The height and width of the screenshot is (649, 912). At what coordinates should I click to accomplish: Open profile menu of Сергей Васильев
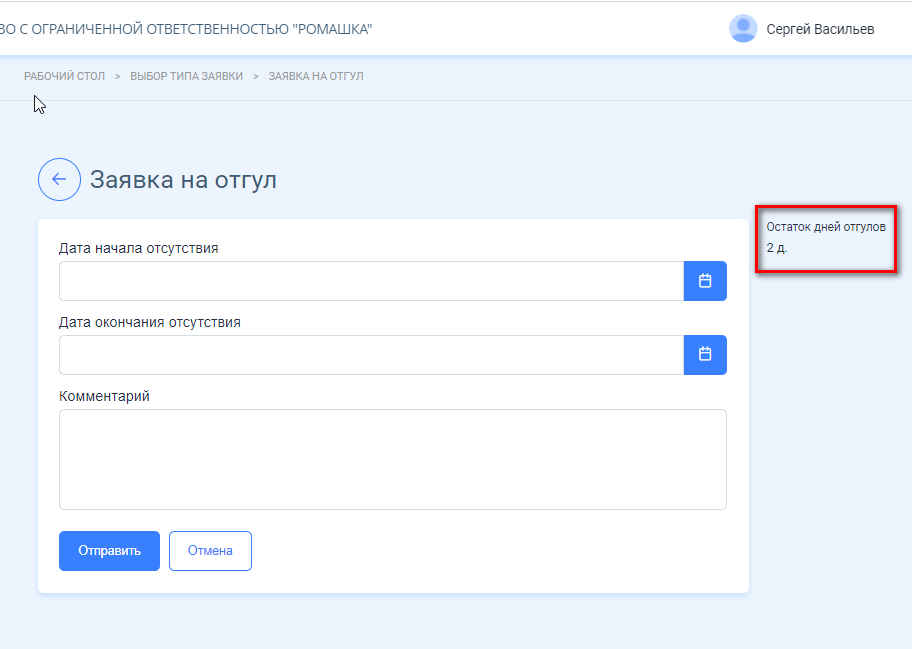(x=820, y=29)
